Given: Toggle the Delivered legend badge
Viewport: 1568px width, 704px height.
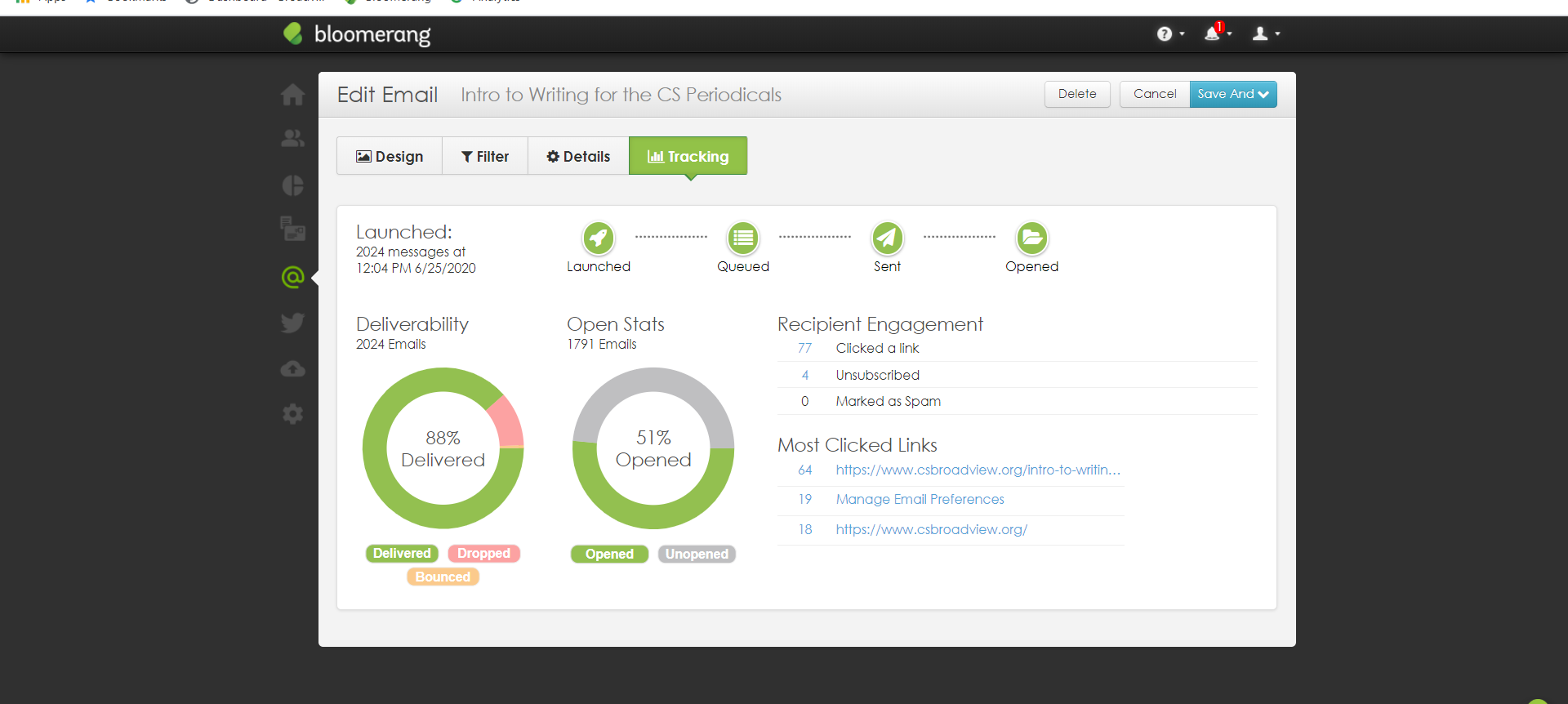Looking at the screenshot, I should click(402, 553).
